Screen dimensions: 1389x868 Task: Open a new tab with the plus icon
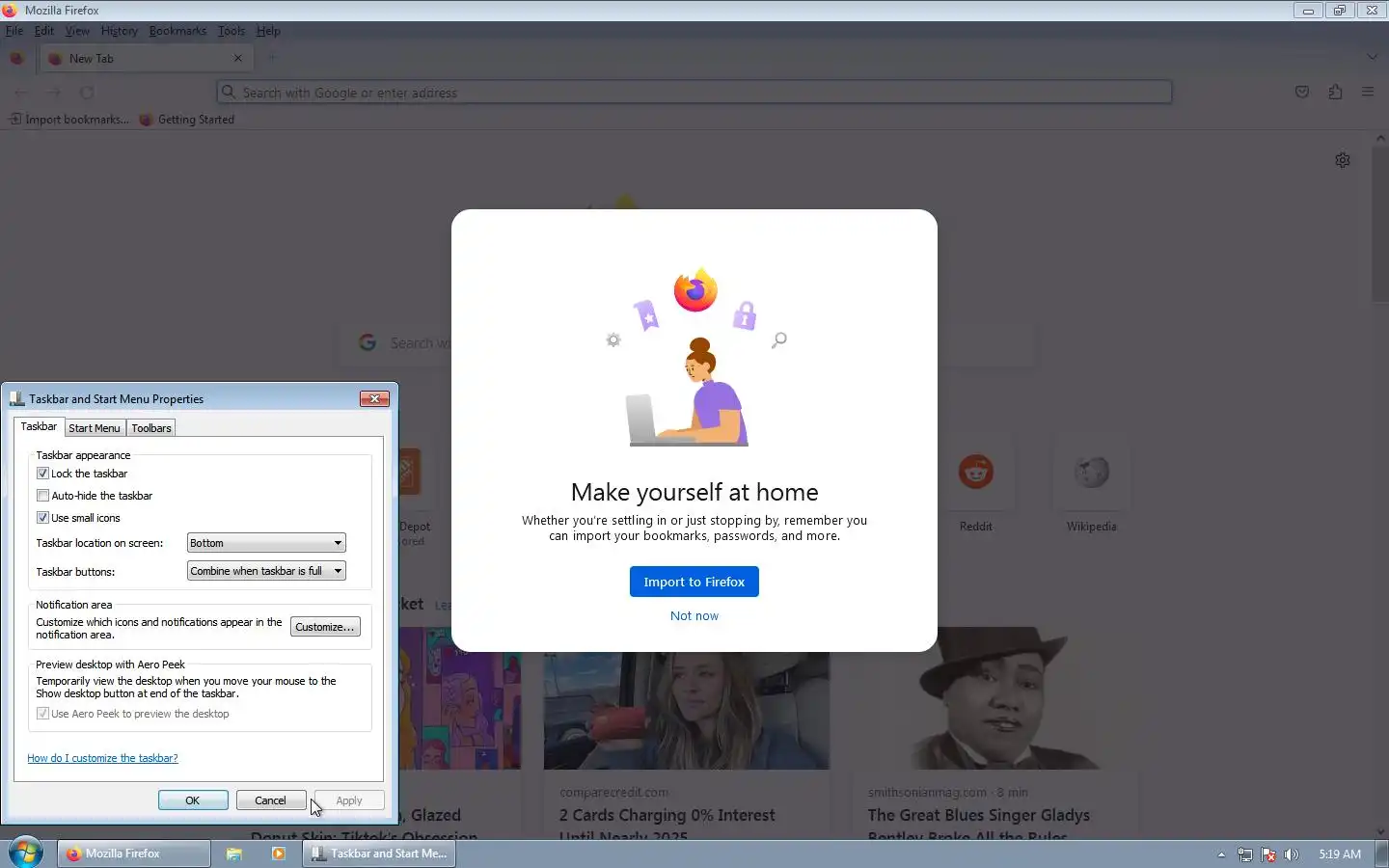(272, 58)
